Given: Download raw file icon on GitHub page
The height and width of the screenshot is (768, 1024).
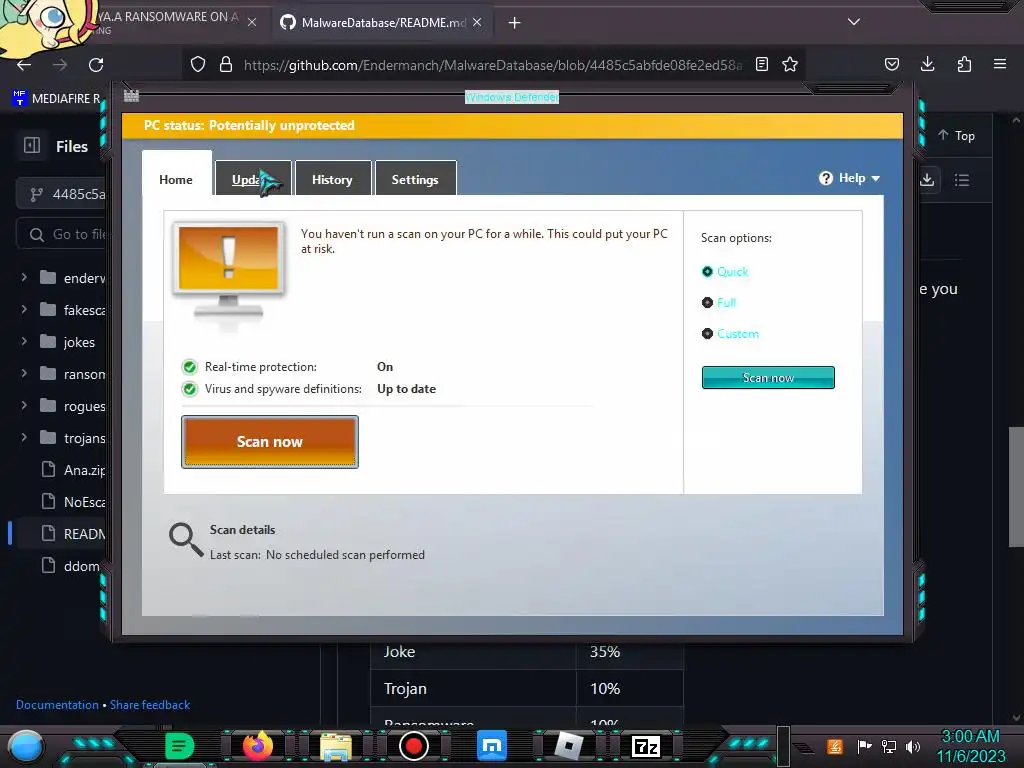Looking at the screenshot, I should (927, 180).
